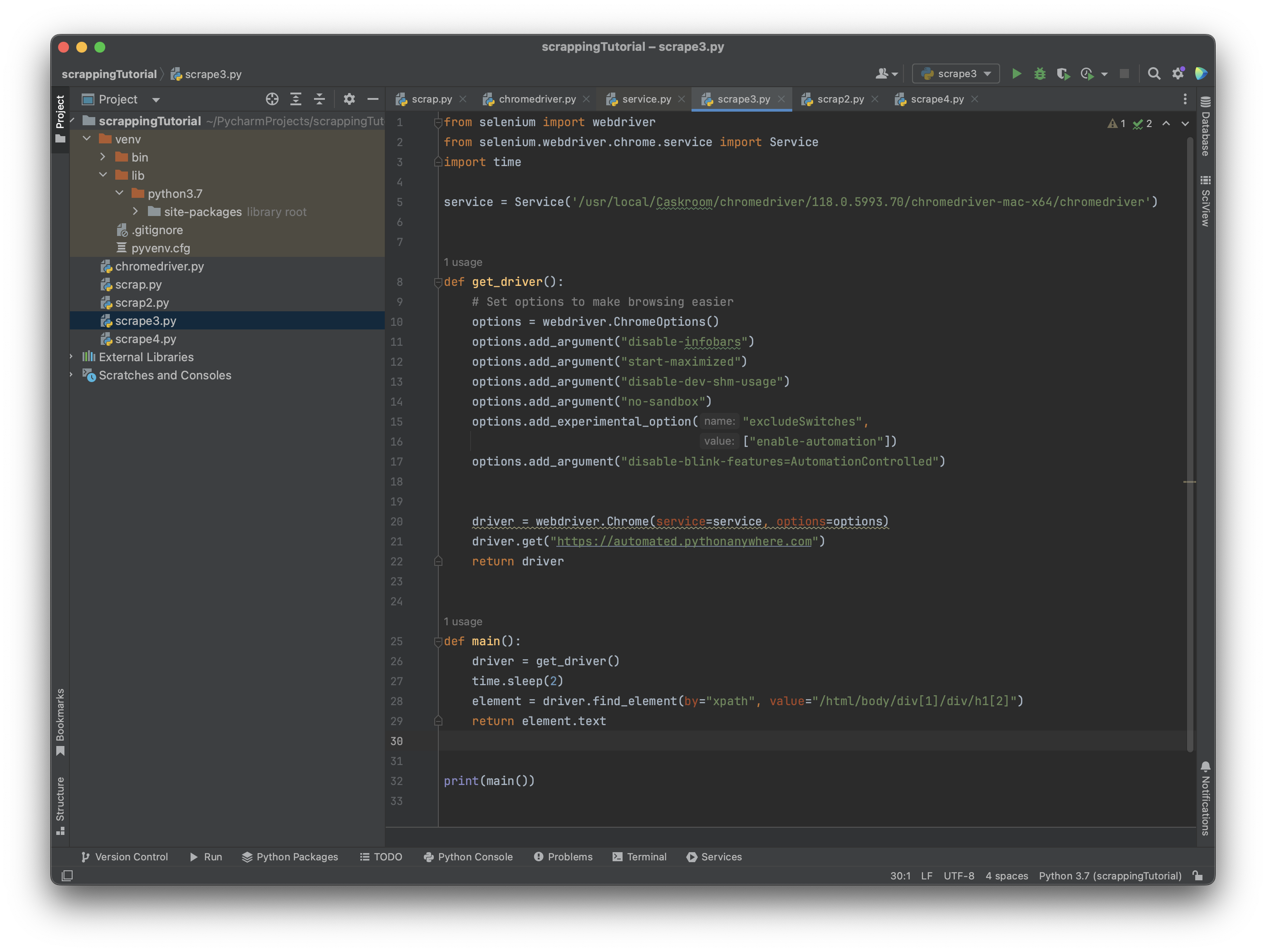1266x952 pixels.
Task: Expand the site-packages folder
Action: (x=136, y=211)
